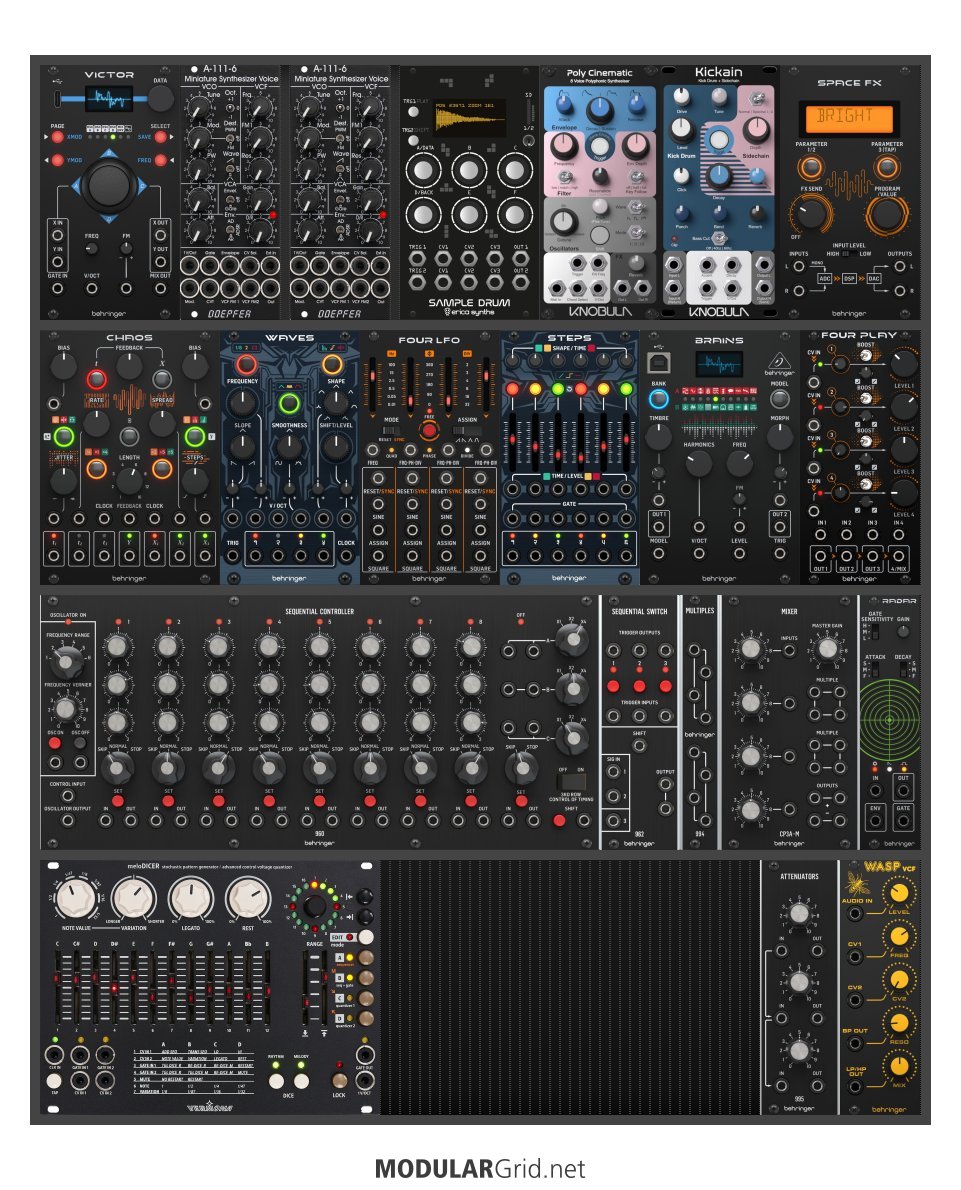Click the orange BRIGHT display on Space FX
Screen dimensions: 961x1190
click(x=847, y=117)
